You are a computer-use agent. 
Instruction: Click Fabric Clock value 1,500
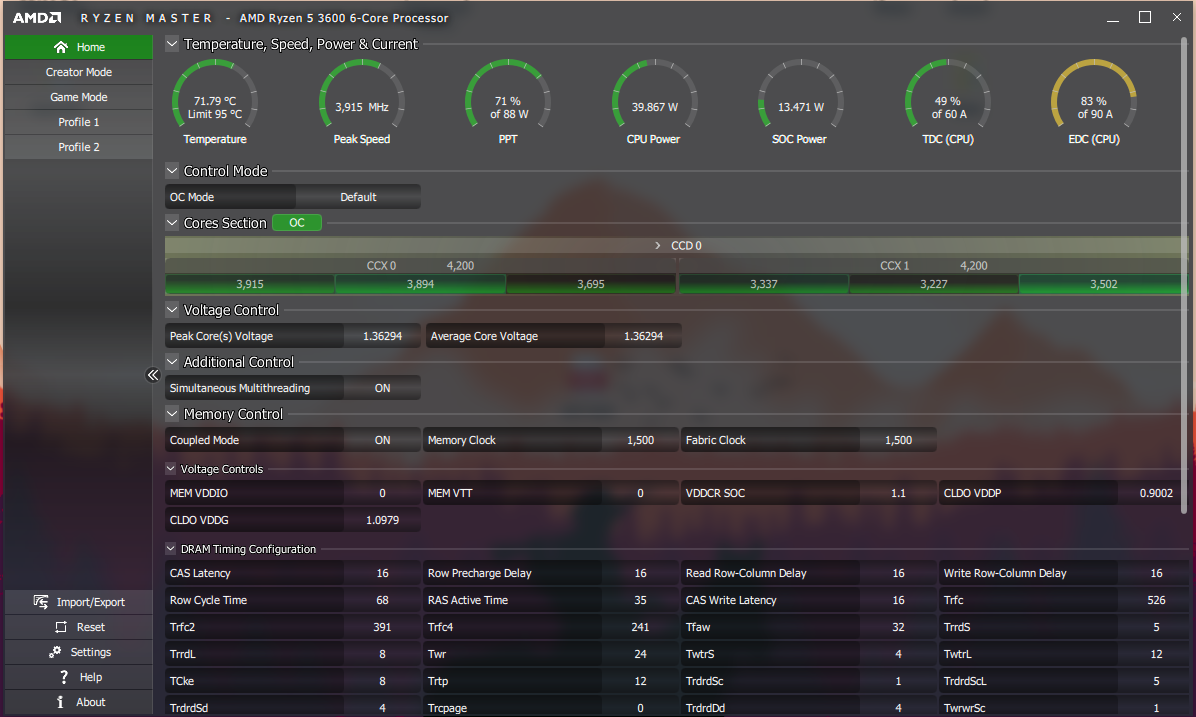[x=898, y=440]
